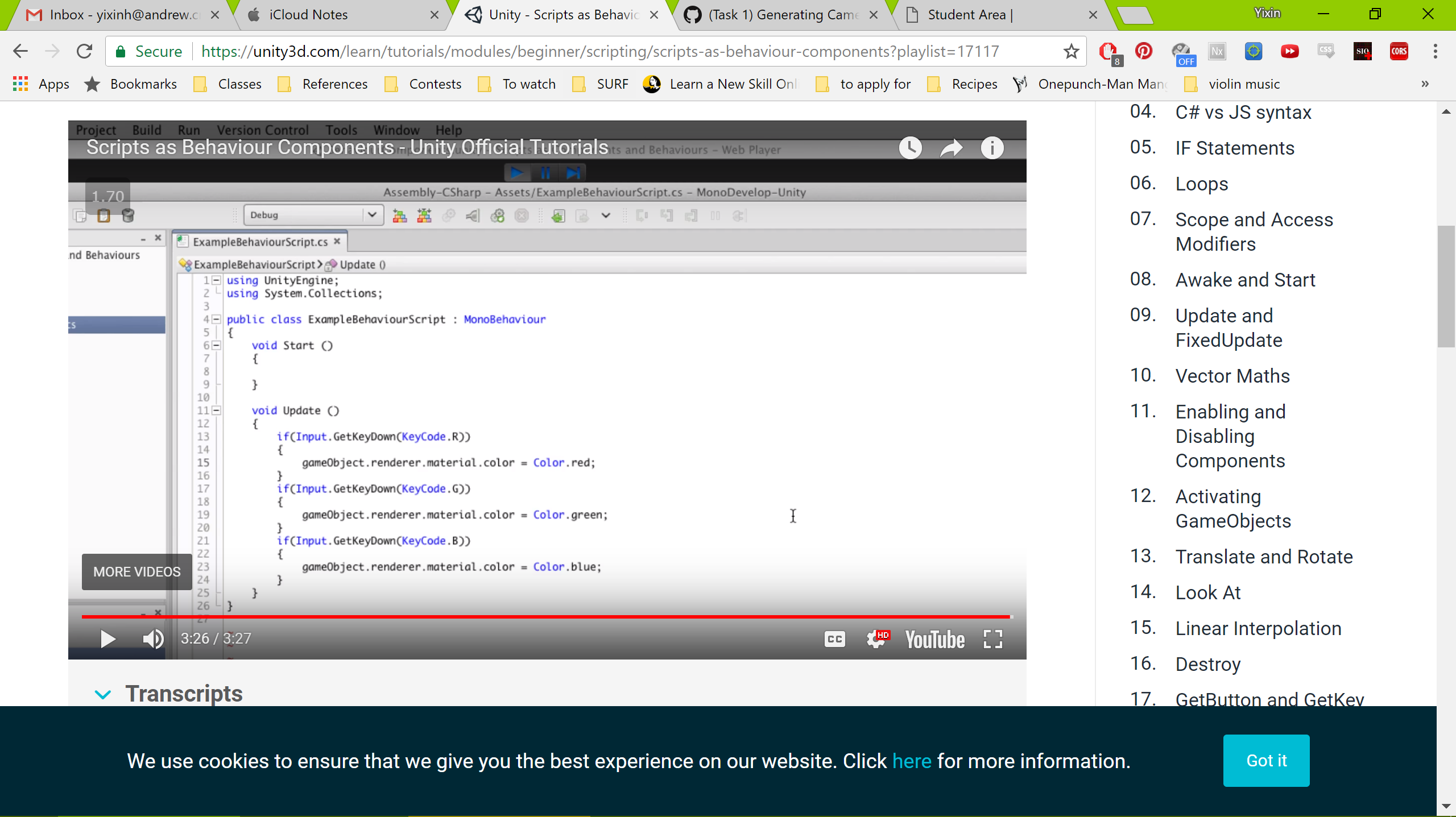Image resolution: width=1456 pixels, height=817 pixels.
Task: Open the Apps shortcut
Action: (x=41, y=84)
